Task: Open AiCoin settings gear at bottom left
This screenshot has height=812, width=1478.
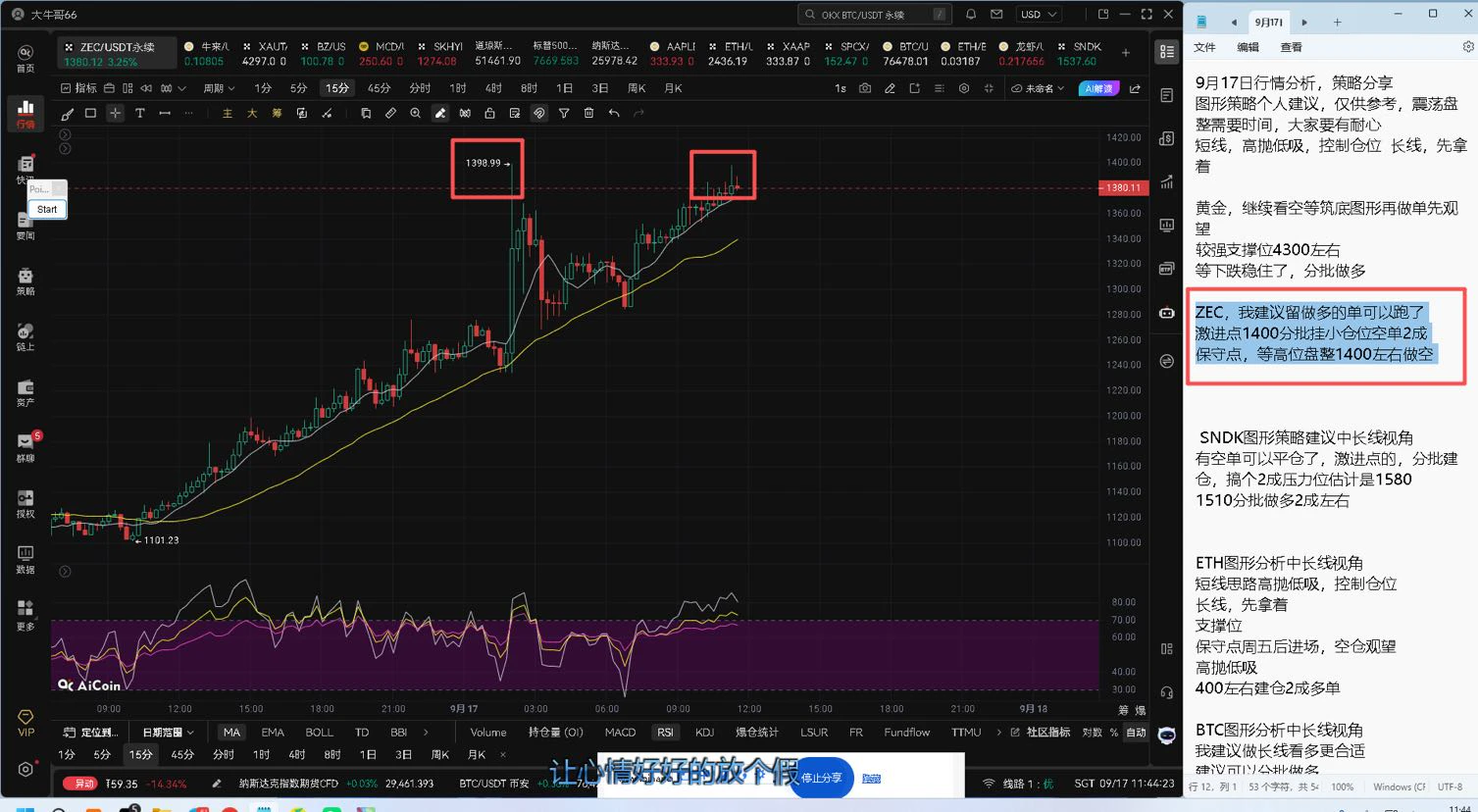Action: click(25, 770)
